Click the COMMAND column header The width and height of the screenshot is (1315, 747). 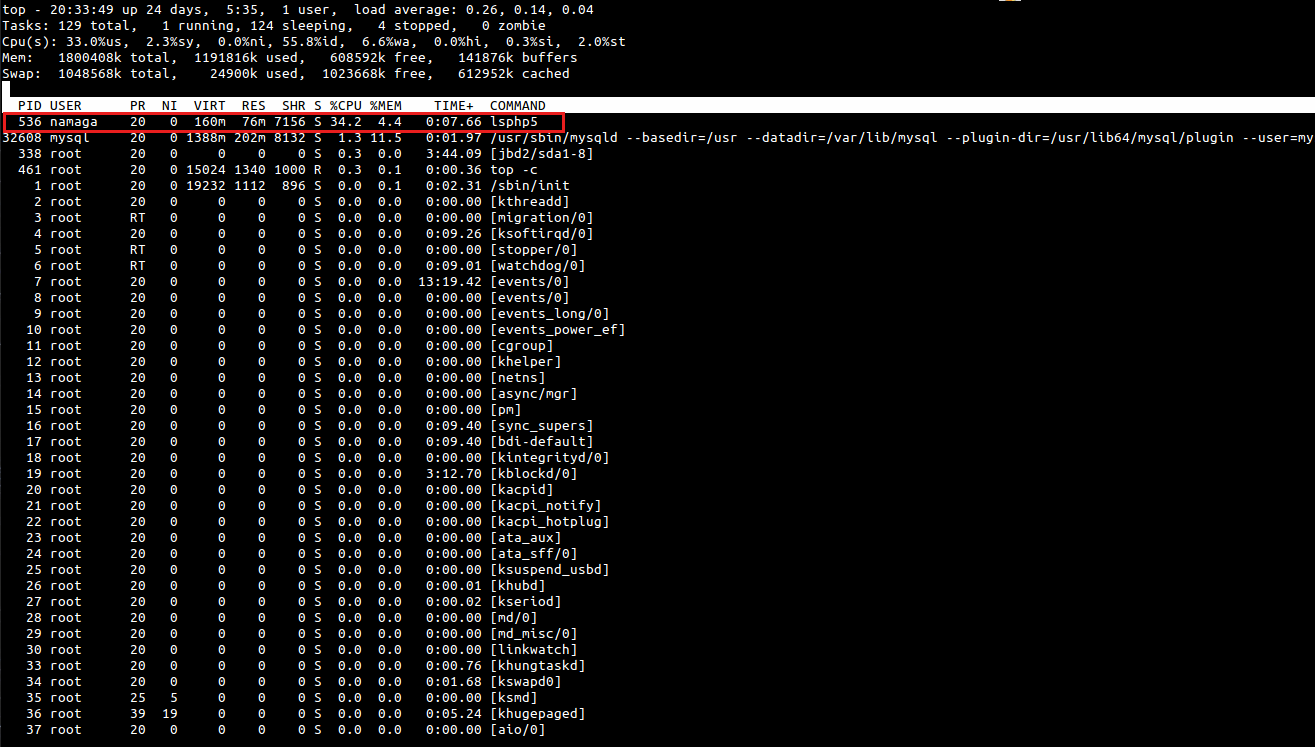click(x=518, y=105)
